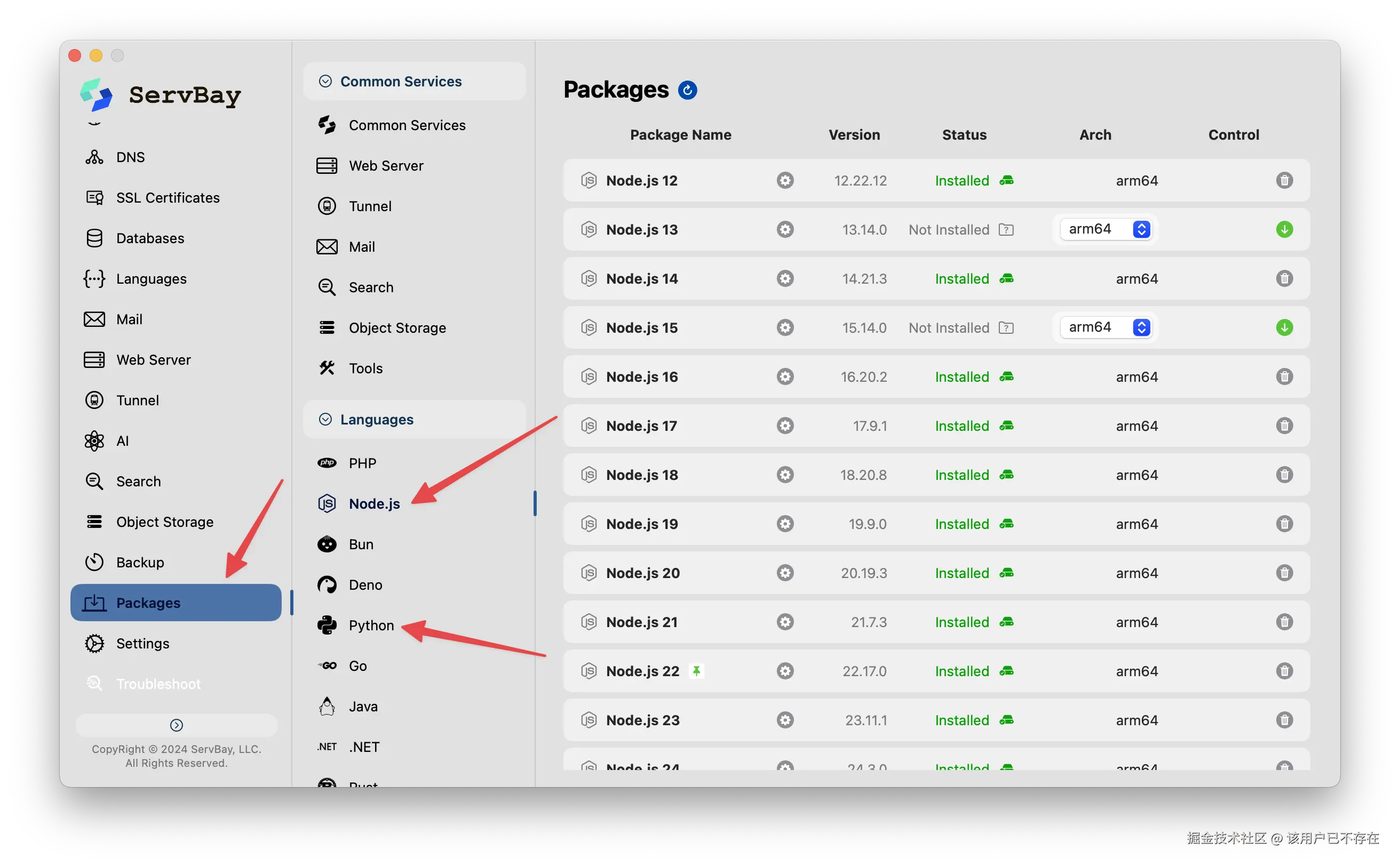Install Node.js 15 via green download icon
This screenshot has height=866, width=1400.
1284,327
